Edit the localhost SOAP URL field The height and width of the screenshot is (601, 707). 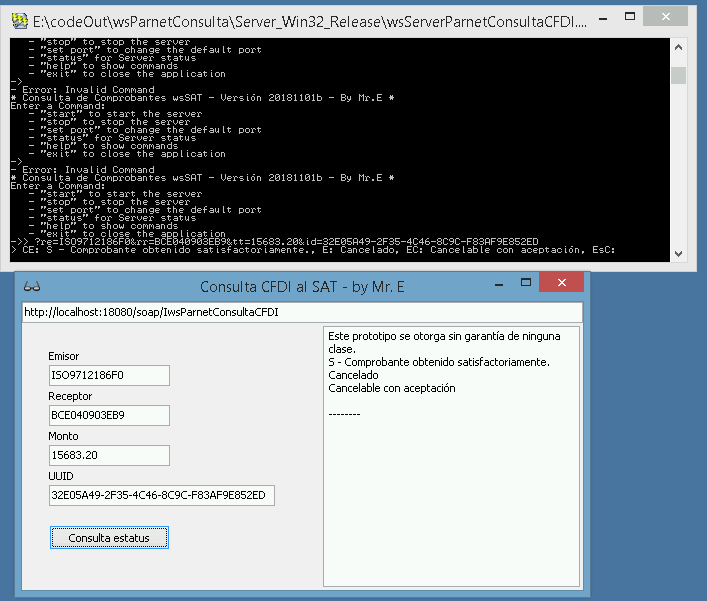pyautogui.click(x=302, y=312)
